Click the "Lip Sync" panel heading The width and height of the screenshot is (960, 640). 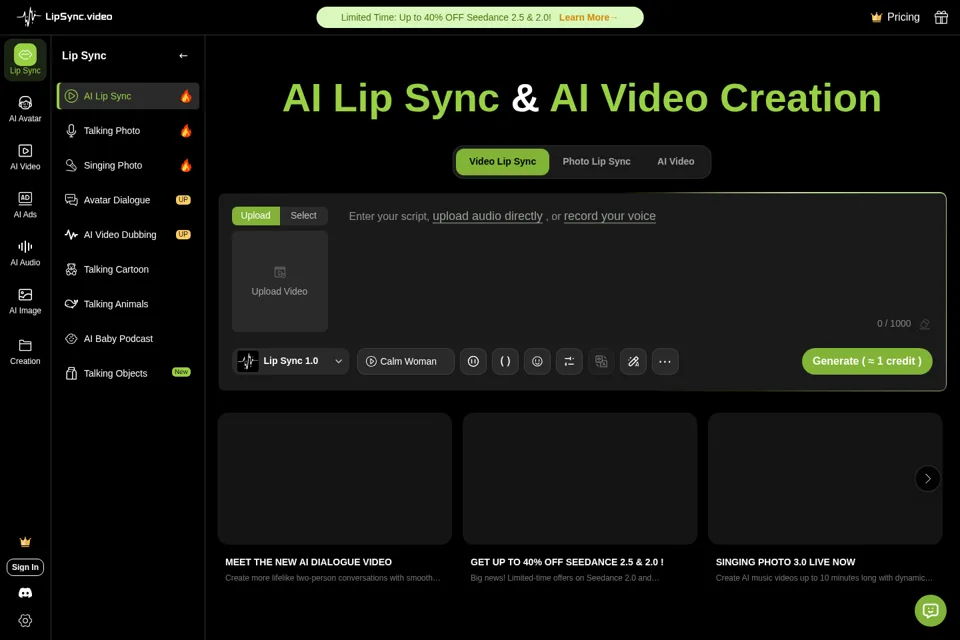84,56
